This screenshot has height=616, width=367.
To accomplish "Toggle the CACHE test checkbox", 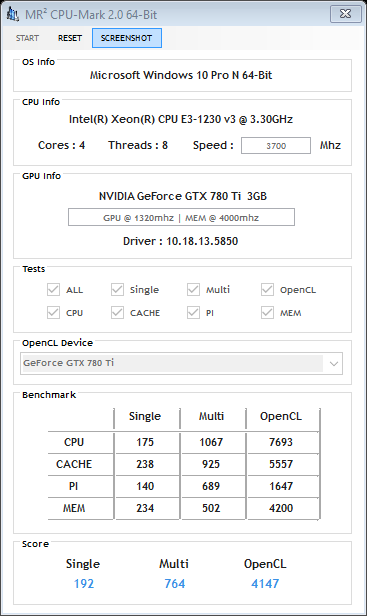I will coord(117,313).
